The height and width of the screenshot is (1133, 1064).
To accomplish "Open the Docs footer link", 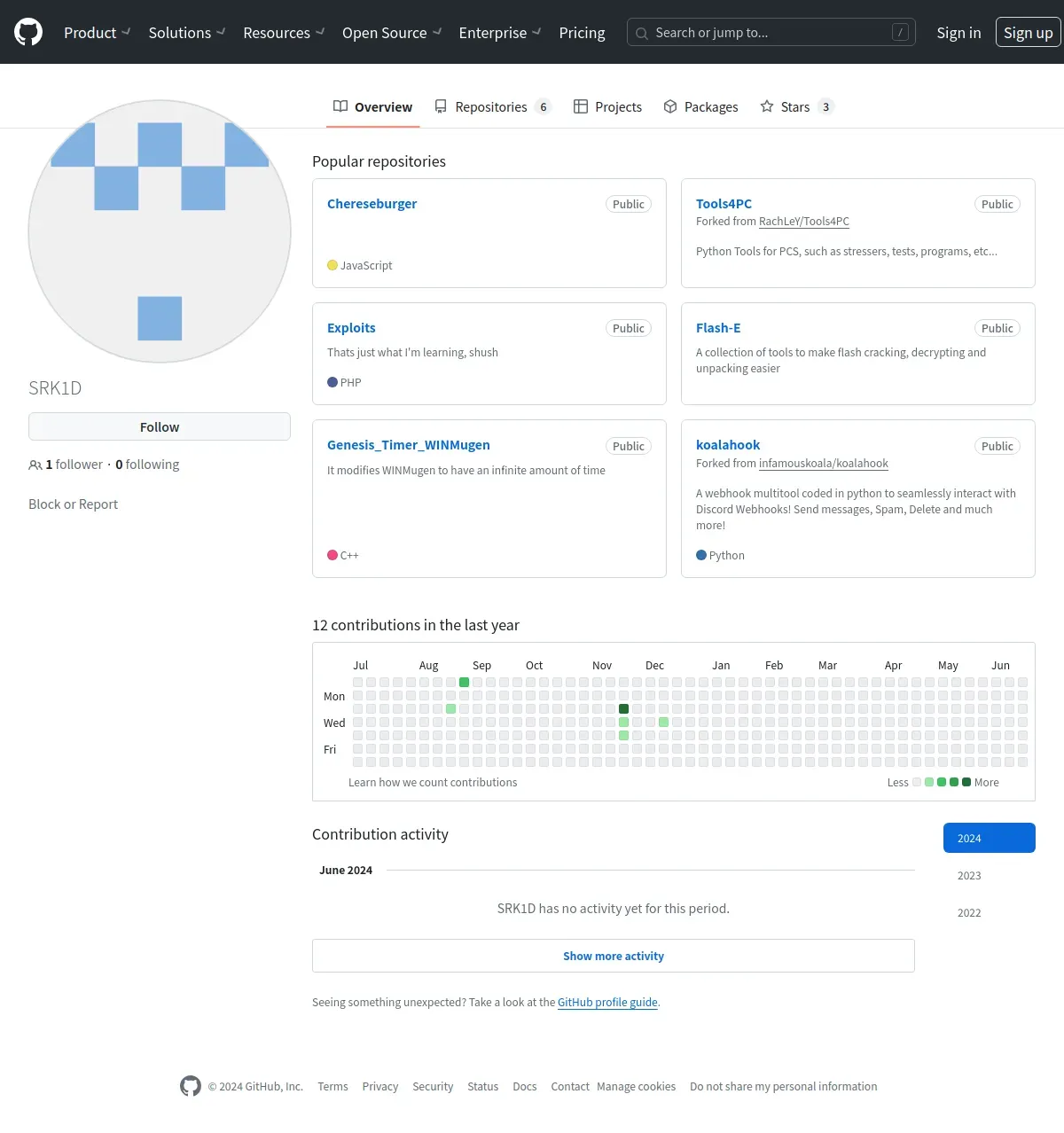I will click(525, 1087).
